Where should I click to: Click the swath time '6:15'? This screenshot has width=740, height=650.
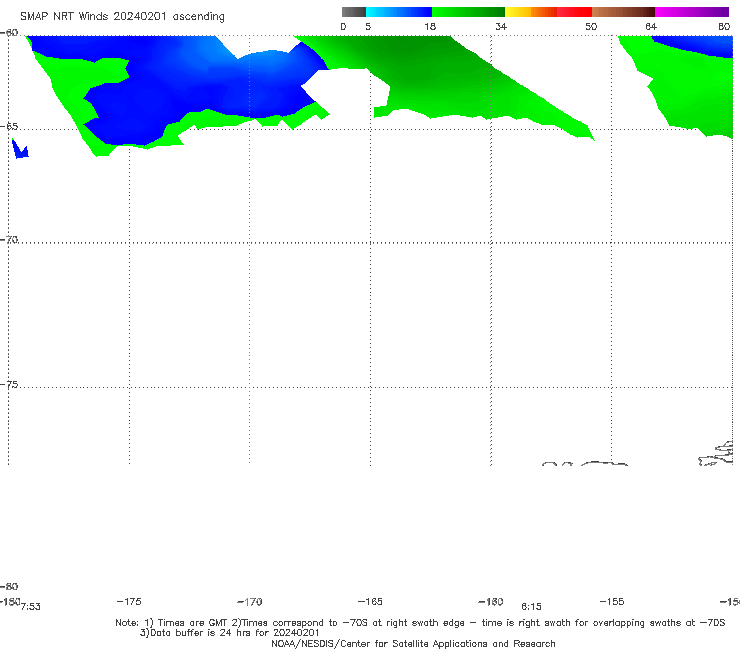point(531,607)
